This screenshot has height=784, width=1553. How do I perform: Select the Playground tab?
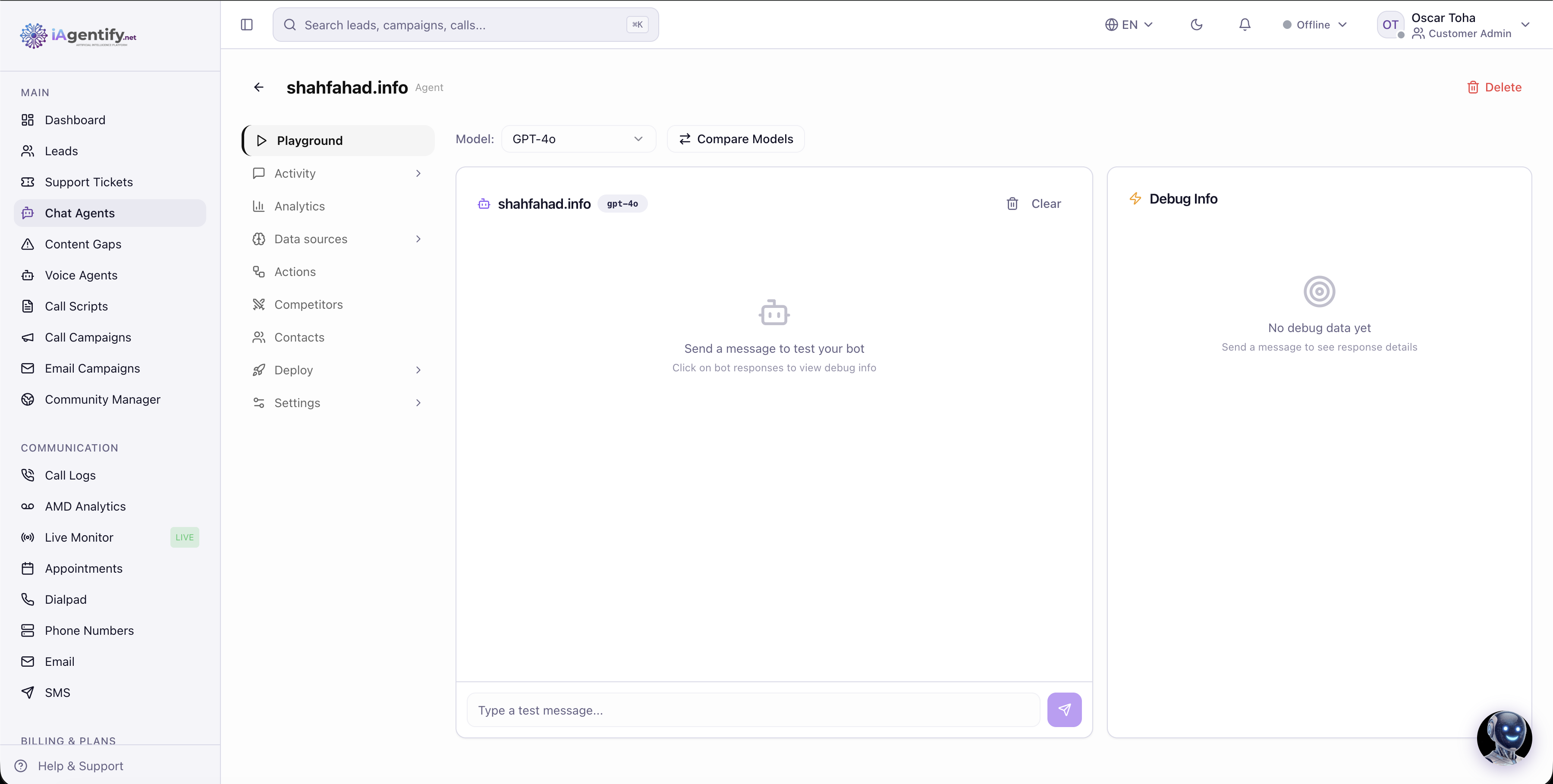point(338,141)
